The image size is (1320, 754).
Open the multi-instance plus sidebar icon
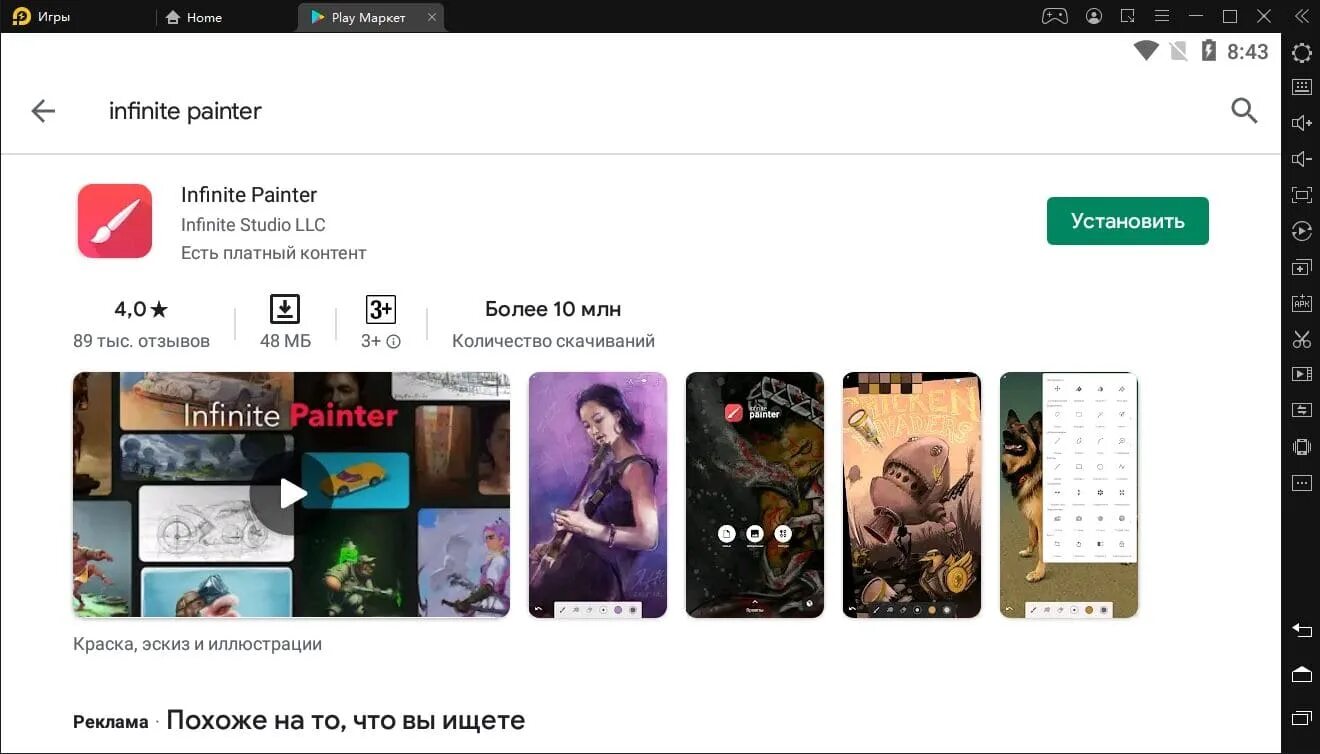point(1302,268)
